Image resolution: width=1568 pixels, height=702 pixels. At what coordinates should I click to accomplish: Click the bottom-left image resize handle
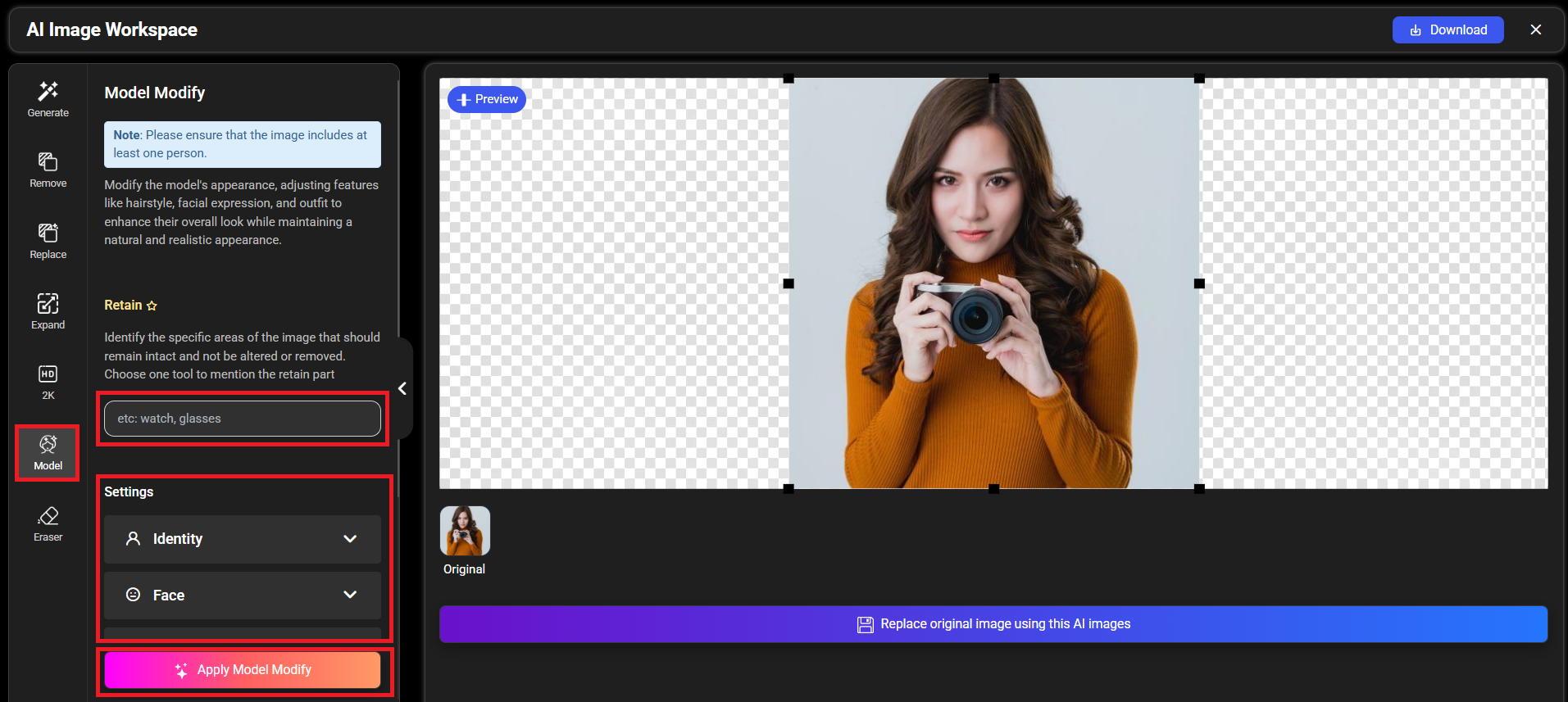(x=789, y=488)
